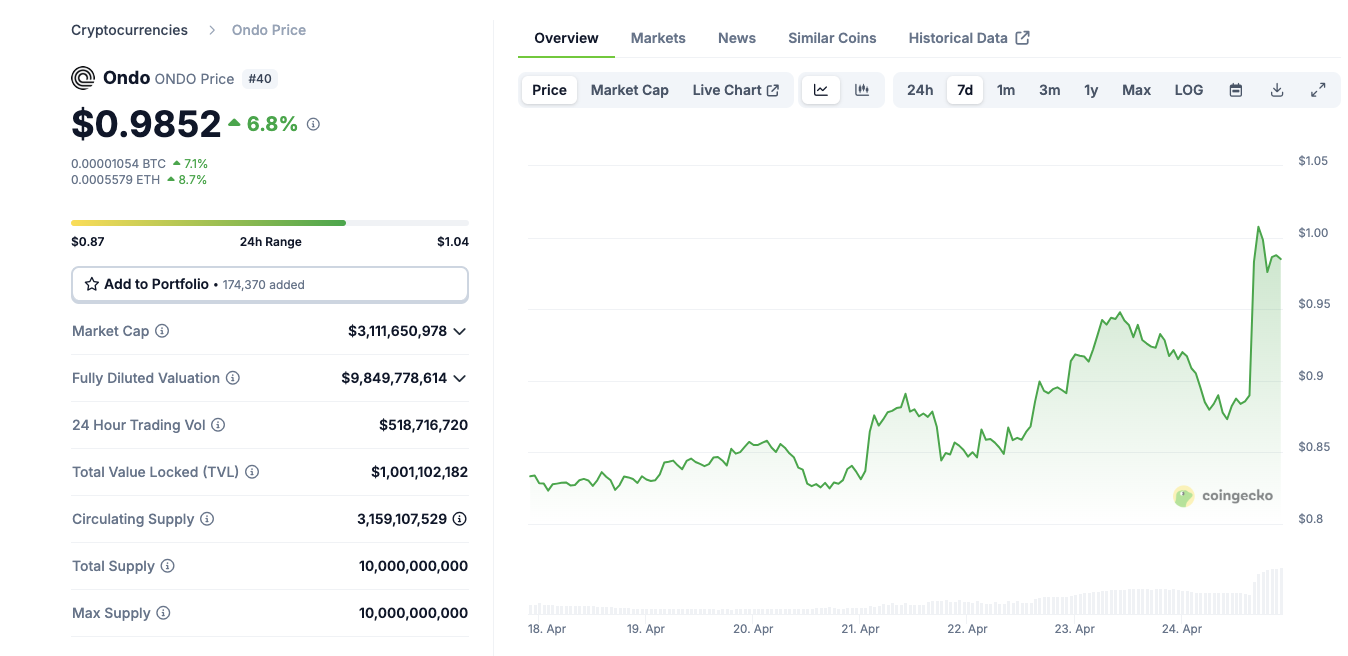Click the CoinGecko logo on the chart
The image size is (1348, 656).
pyautogui.click(x=1184, y=496)
